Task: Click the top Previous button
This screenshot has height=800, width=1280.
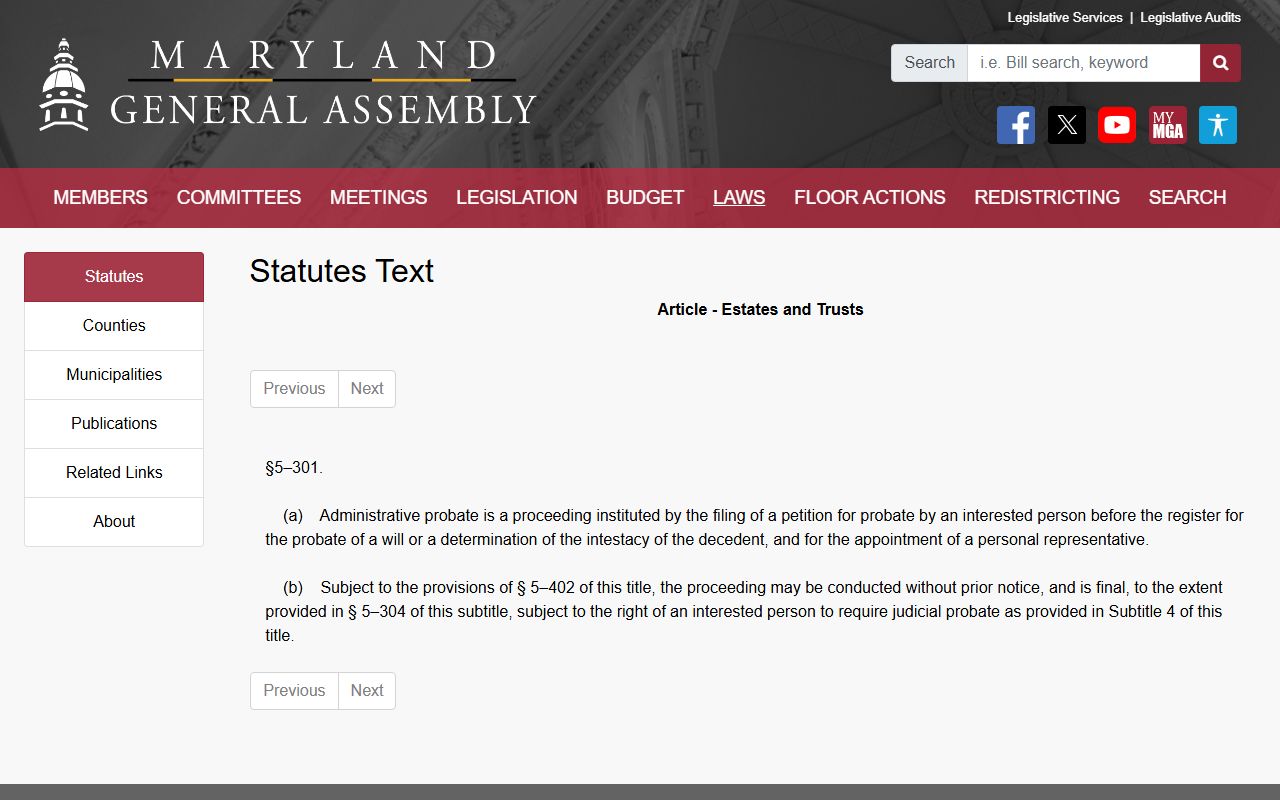Action: (294, 389)
